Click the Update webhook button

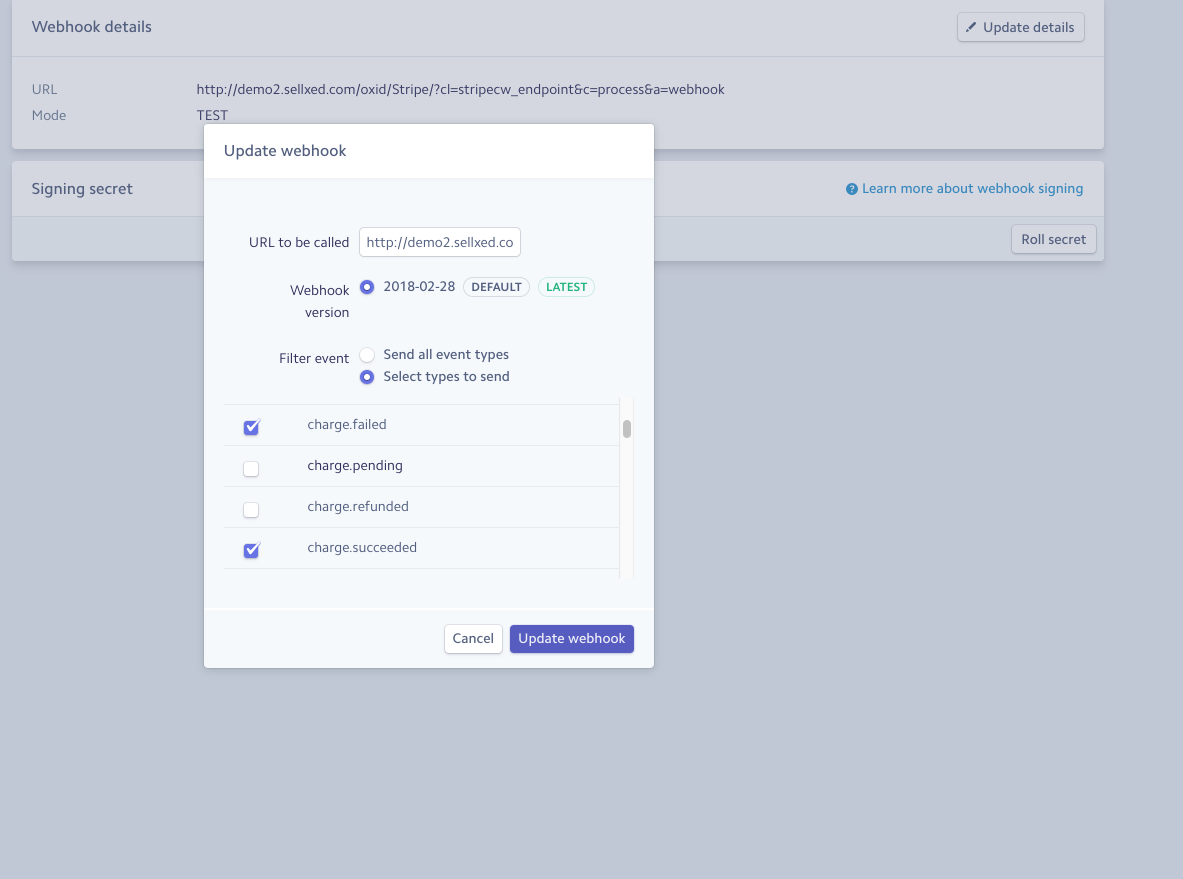pos(572,639)
